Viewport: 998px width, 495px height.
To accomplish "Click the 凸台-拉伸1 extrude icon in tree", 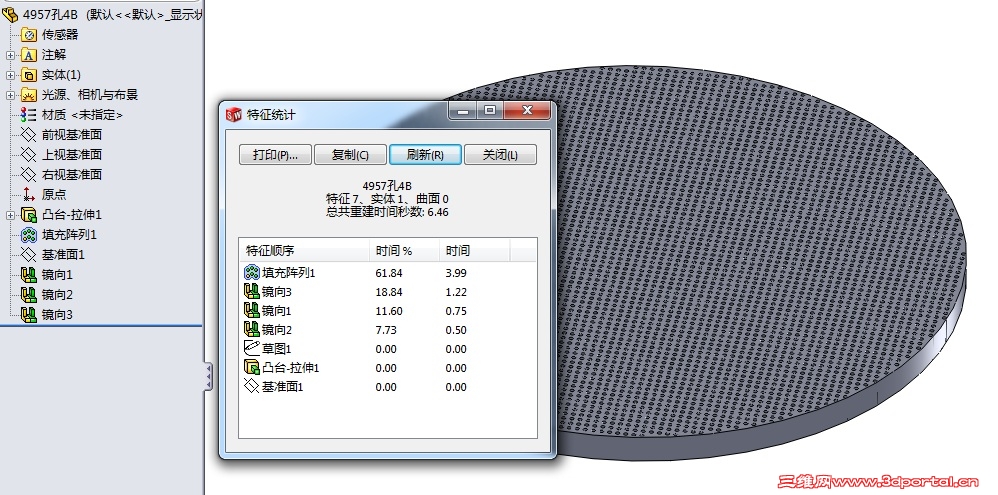I will tap(29, 214).
